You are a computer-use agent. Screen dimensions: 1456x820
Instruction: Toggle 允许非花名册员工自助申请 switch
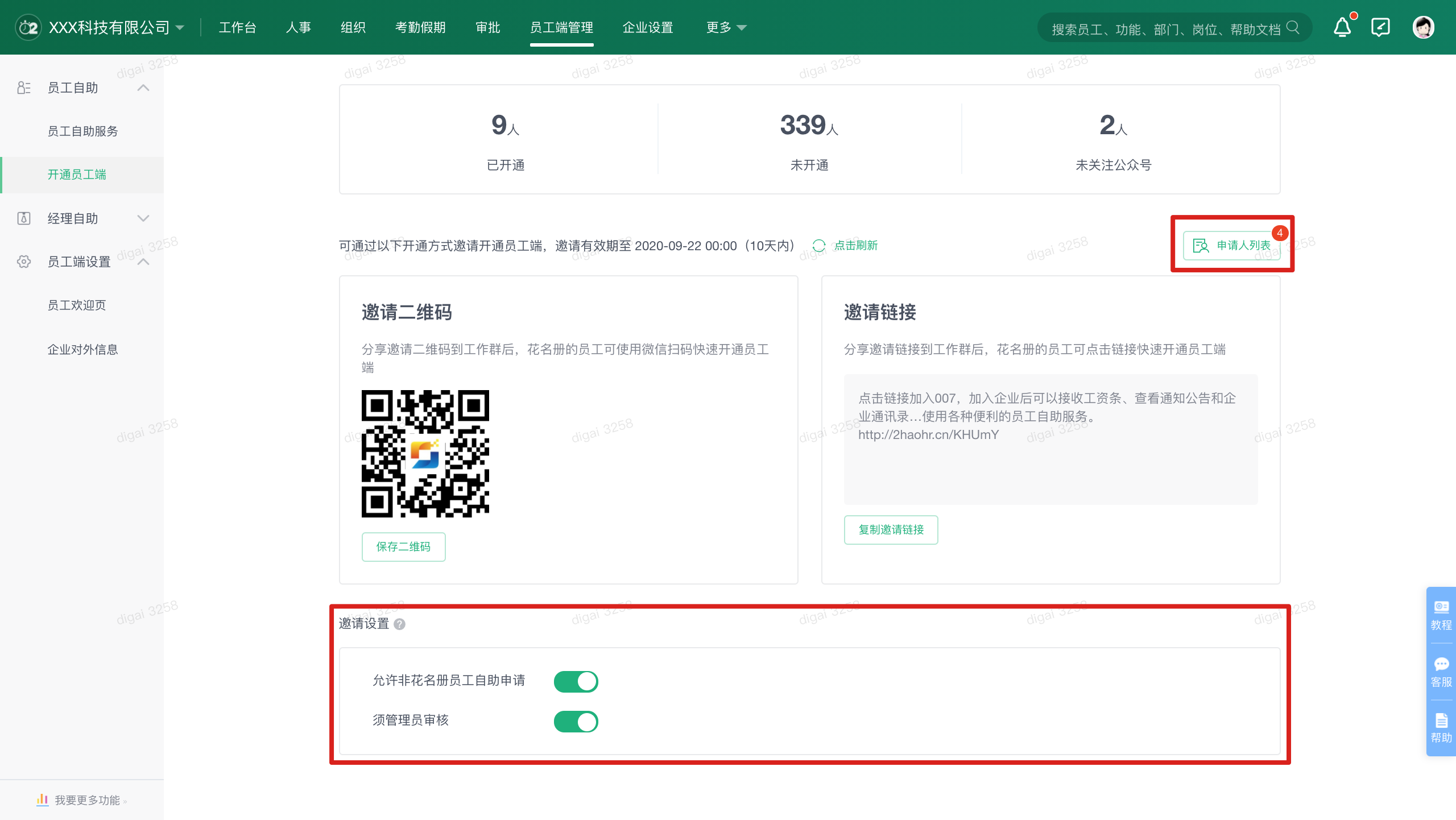(576, 681)
